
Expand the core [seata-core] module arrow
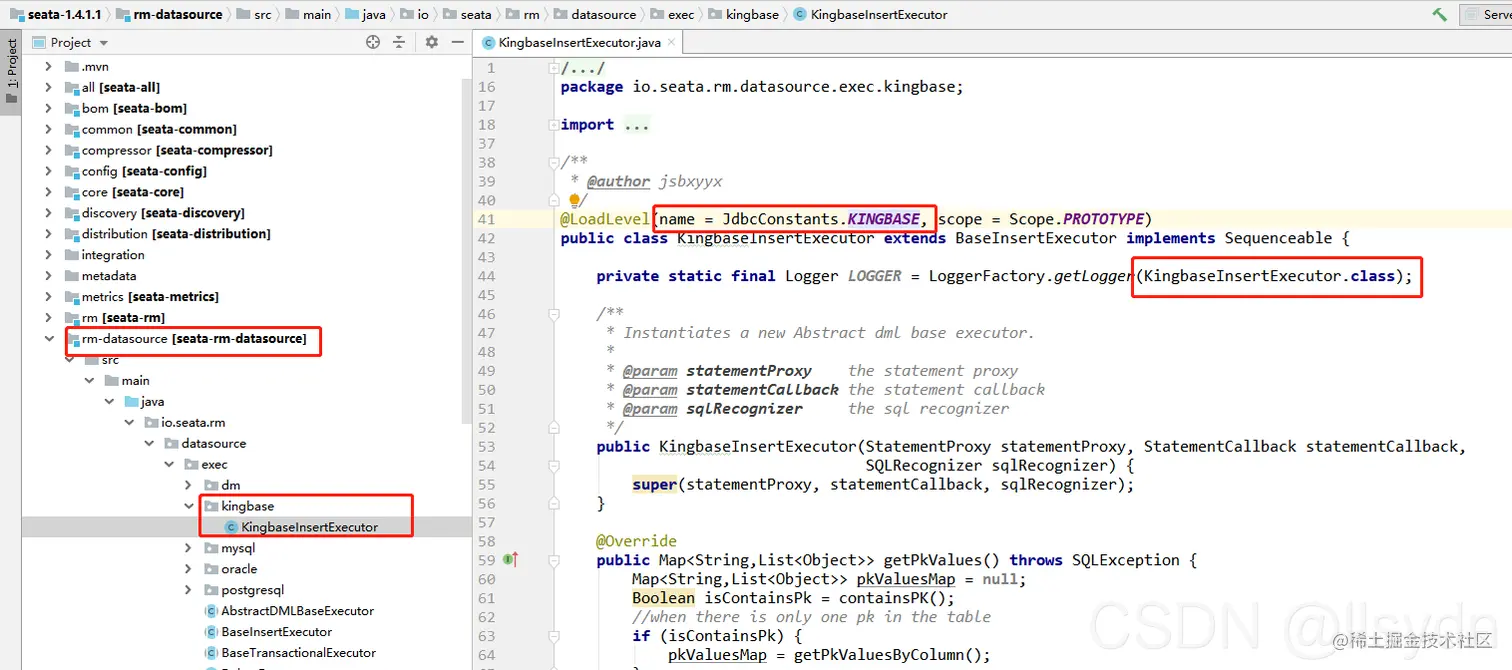point(48,192)
